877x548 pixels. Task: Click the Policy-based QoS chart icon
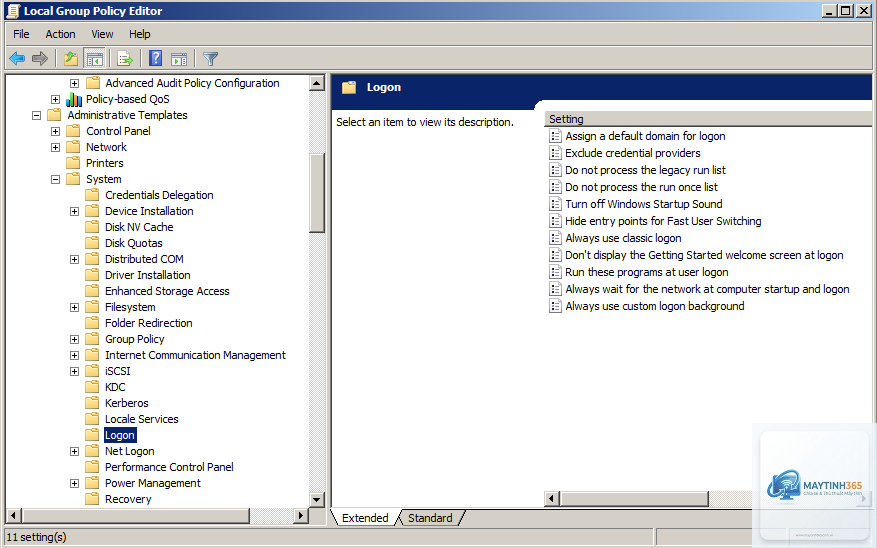coord(74,100)
